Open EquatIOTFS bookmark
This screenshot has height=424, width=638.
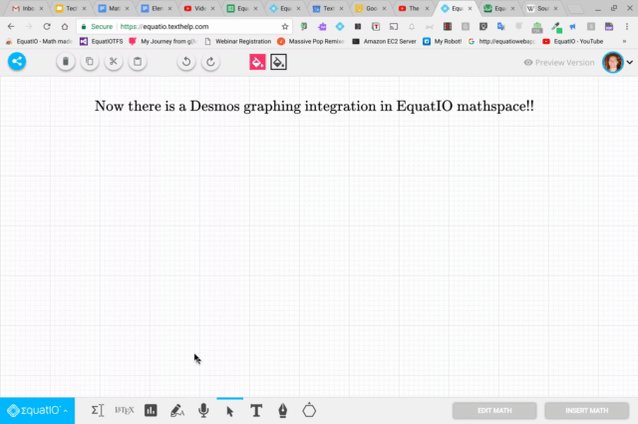(102, 42)
